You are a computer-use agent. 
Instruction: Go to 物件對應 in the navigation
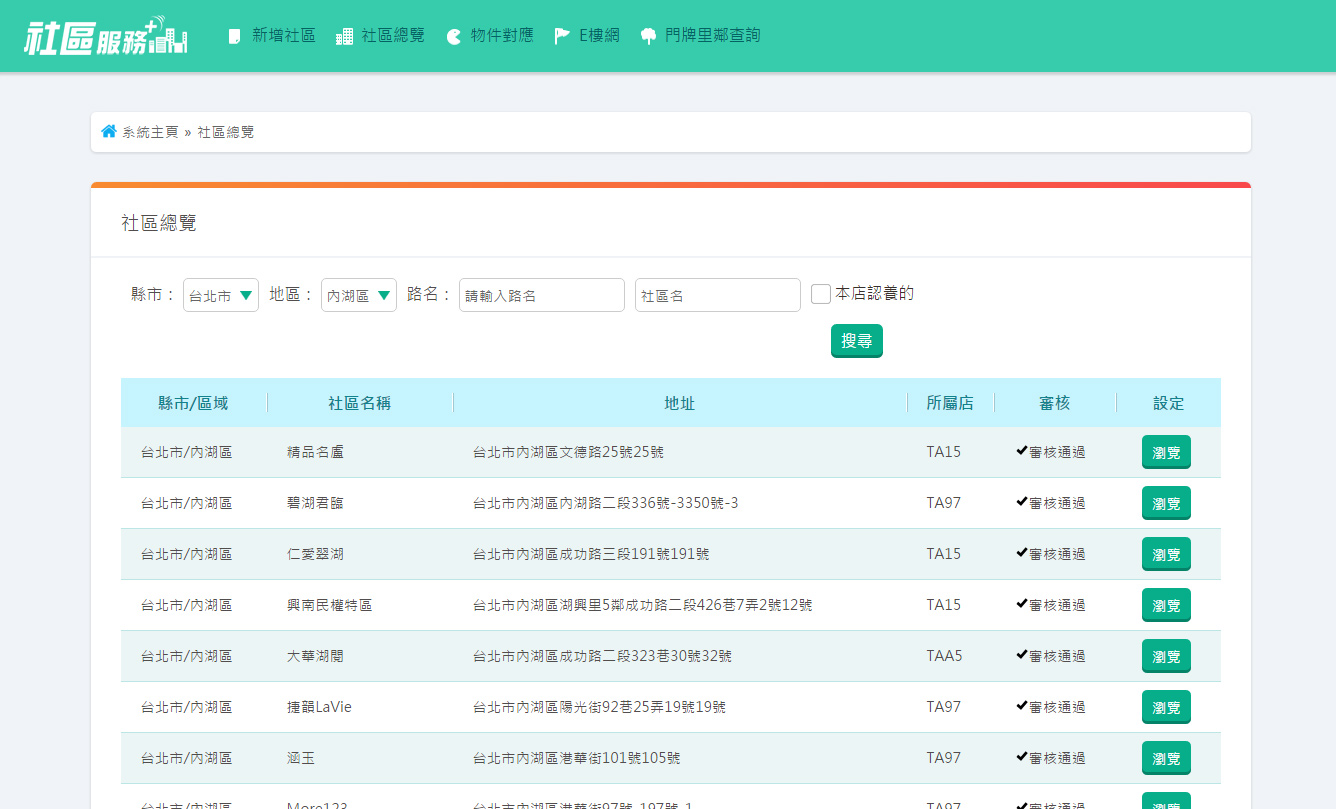(502, 36)
